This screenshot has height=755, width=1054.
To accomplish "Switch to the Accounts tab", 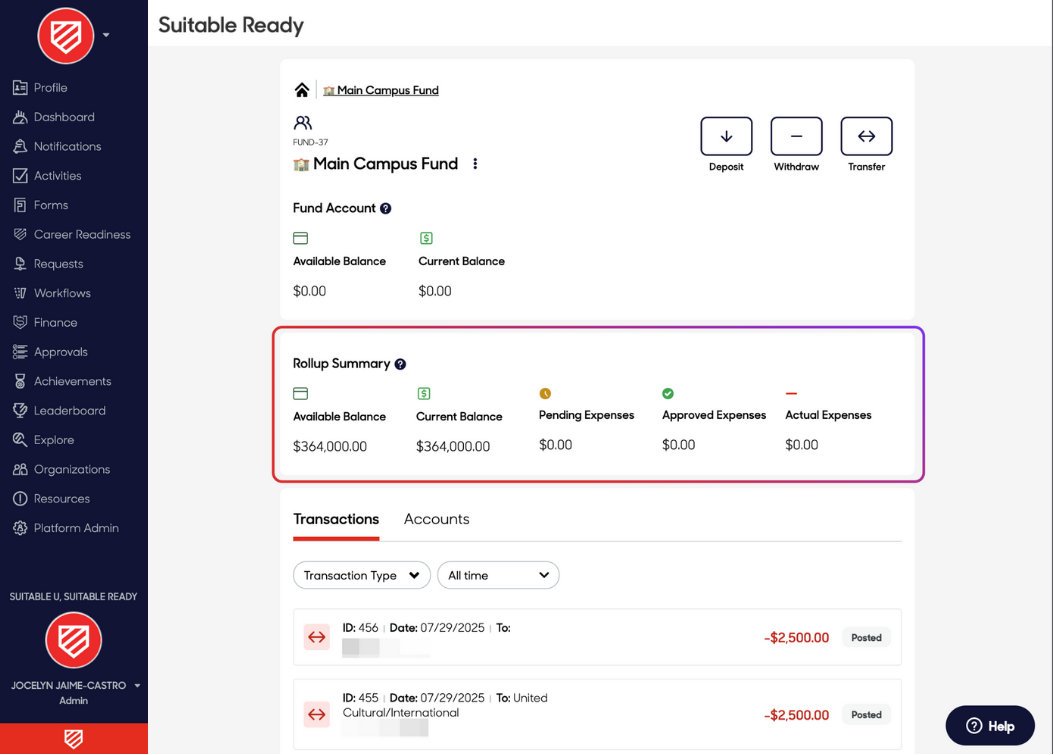I will point(436,519).
